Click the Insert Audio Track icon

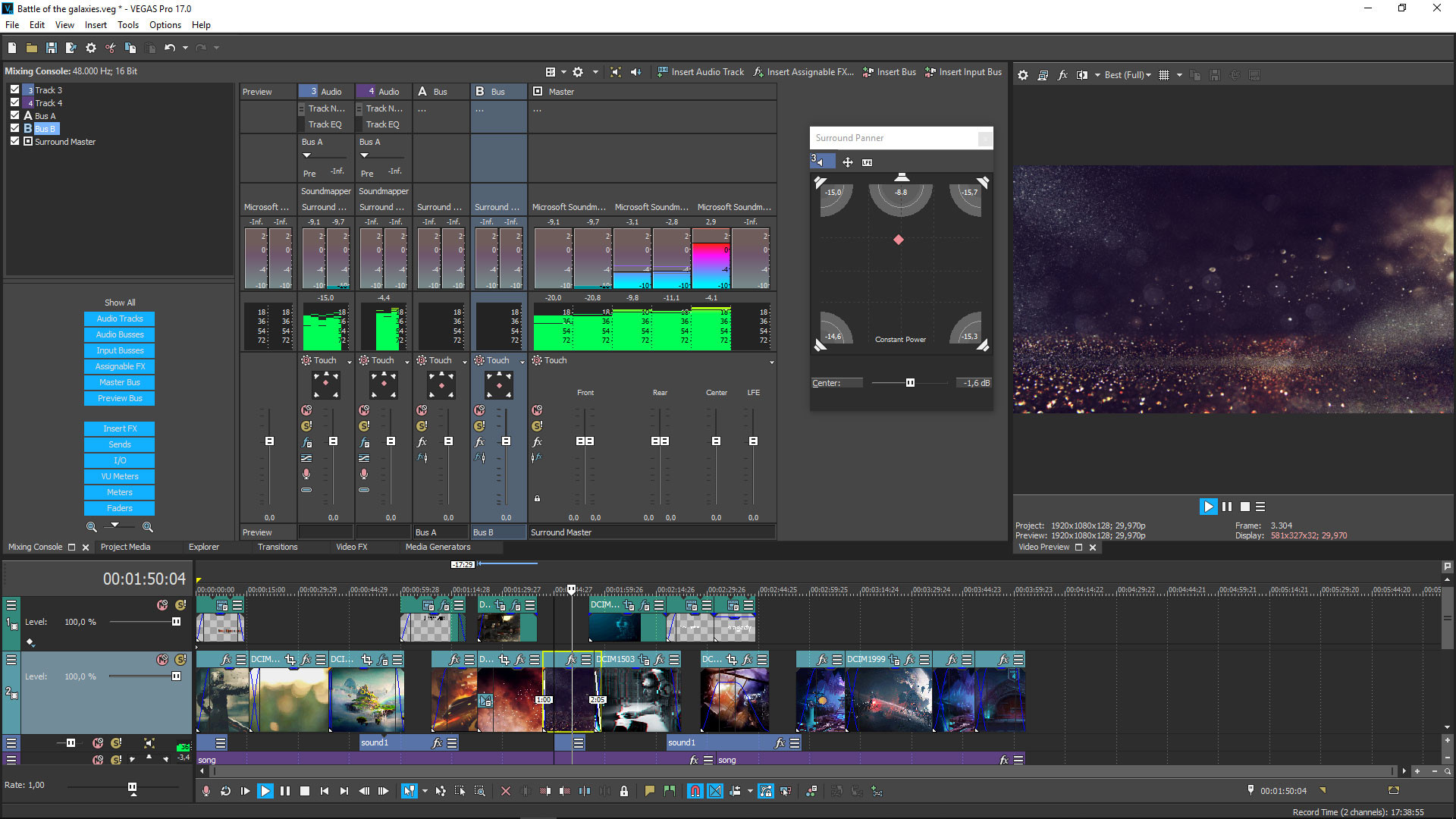point(663,72)
